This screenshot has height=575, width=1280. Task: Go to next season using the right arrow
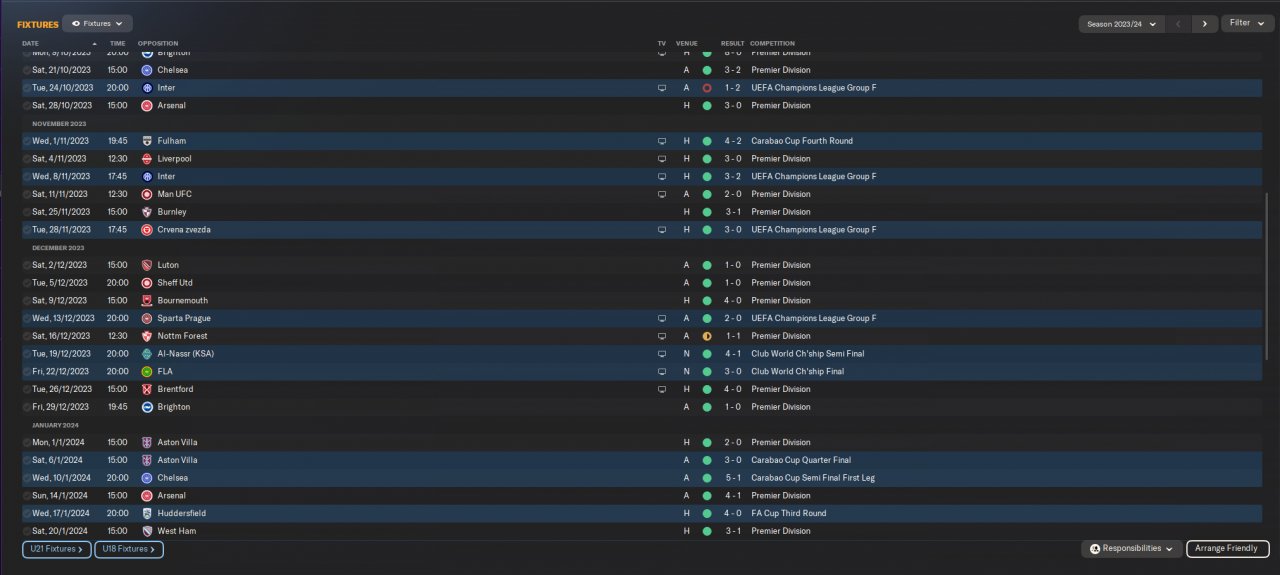1205,23
